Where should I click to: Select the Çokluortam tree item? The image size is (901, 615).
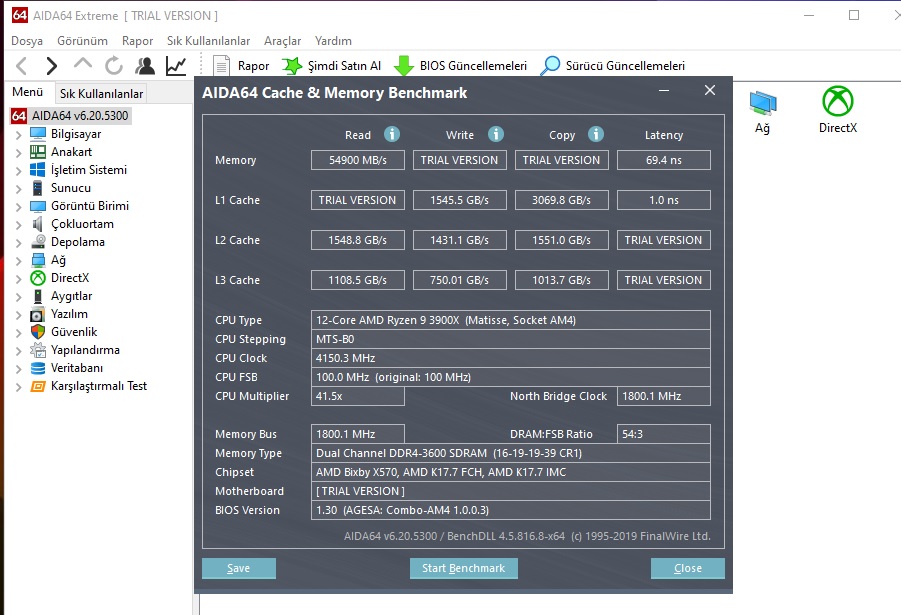[82, 224]
